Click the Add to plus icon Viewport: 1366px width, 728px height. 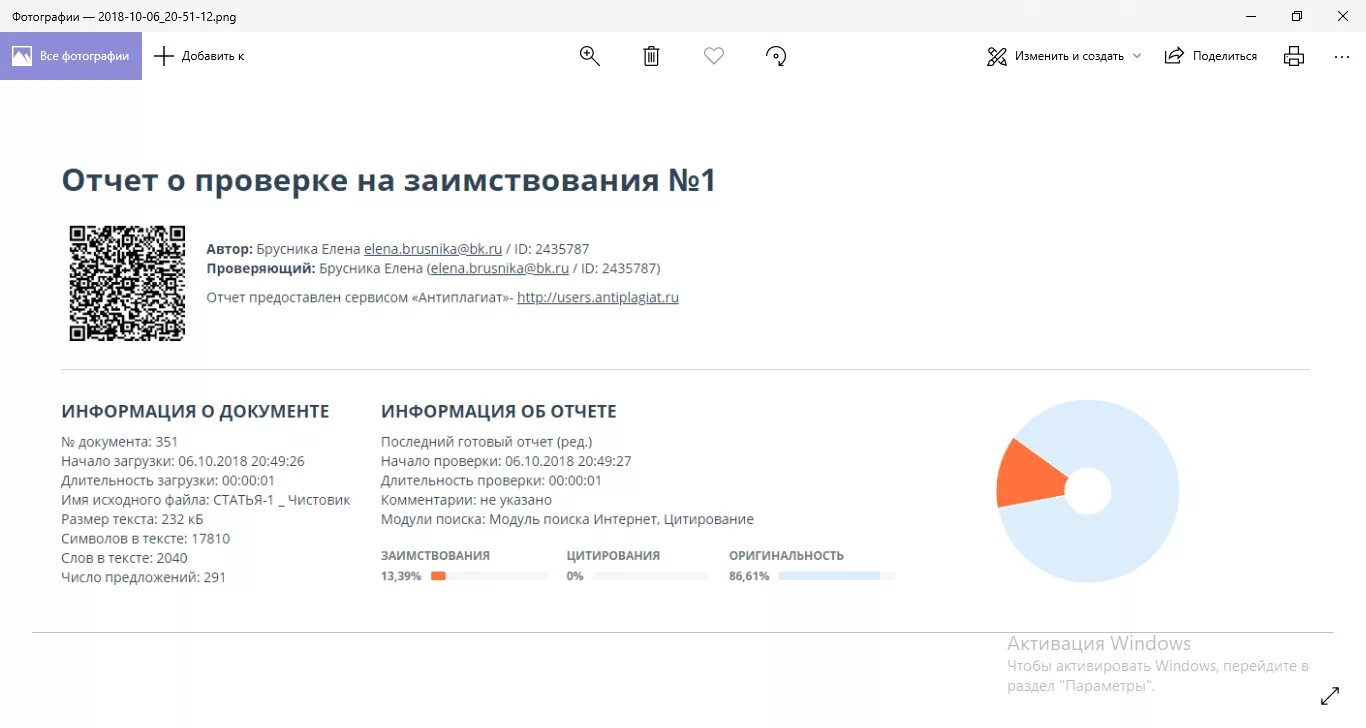(x=164, y=56)
